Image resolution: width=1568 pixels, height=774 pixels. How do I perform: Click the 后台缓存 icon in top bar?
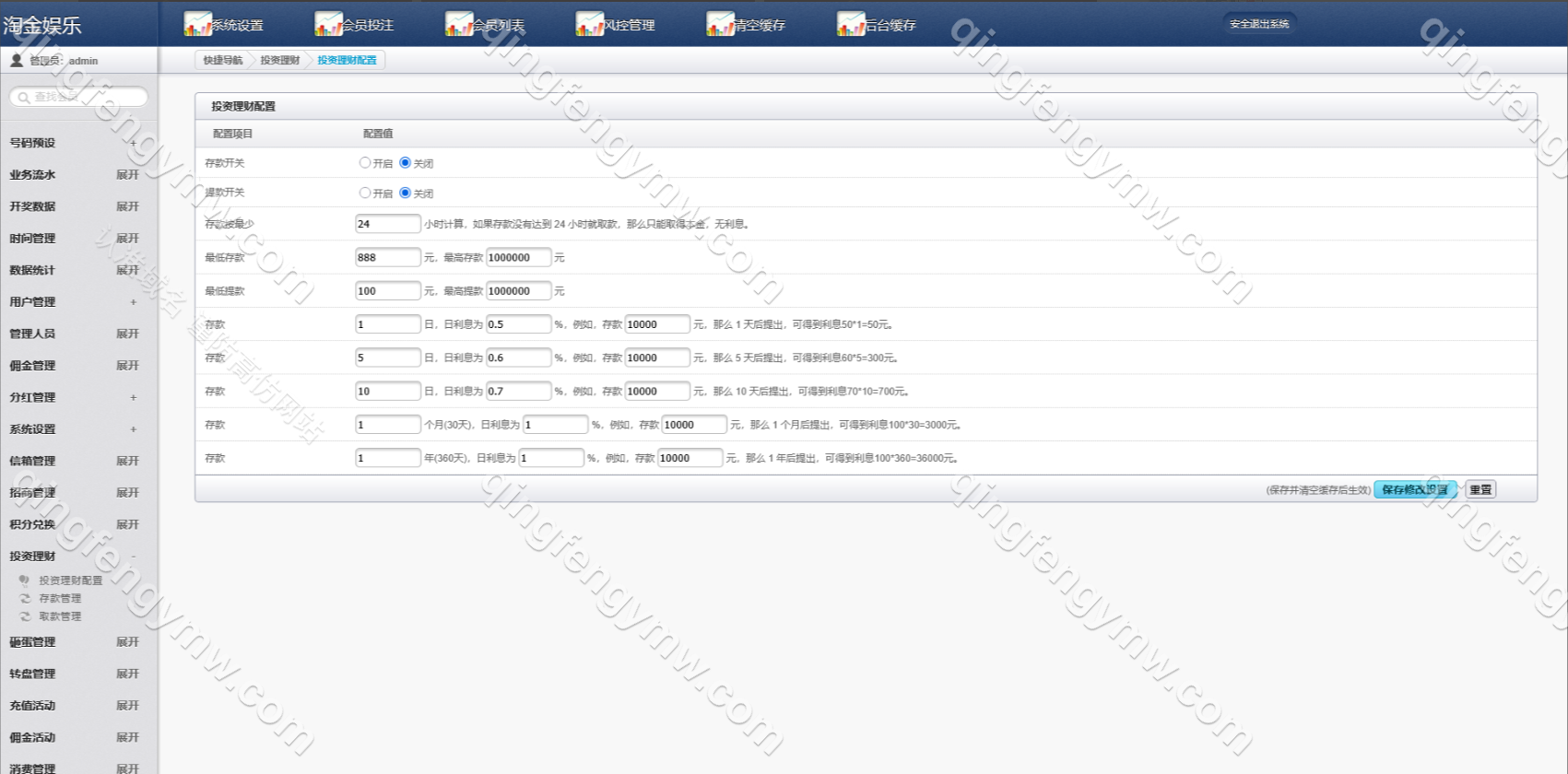pos(851,24)
